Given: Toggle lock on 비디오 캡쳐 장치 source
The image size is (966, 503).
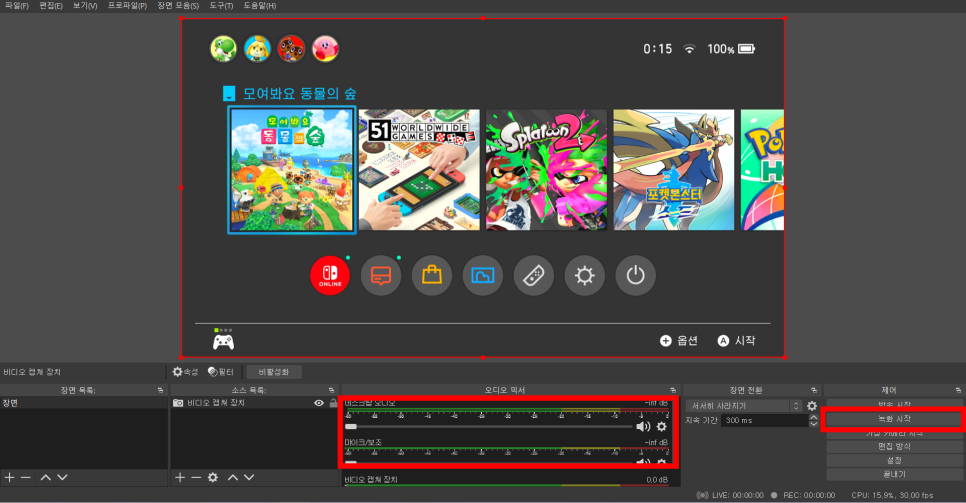Looking at the screenshot, I should click(333, 403).
